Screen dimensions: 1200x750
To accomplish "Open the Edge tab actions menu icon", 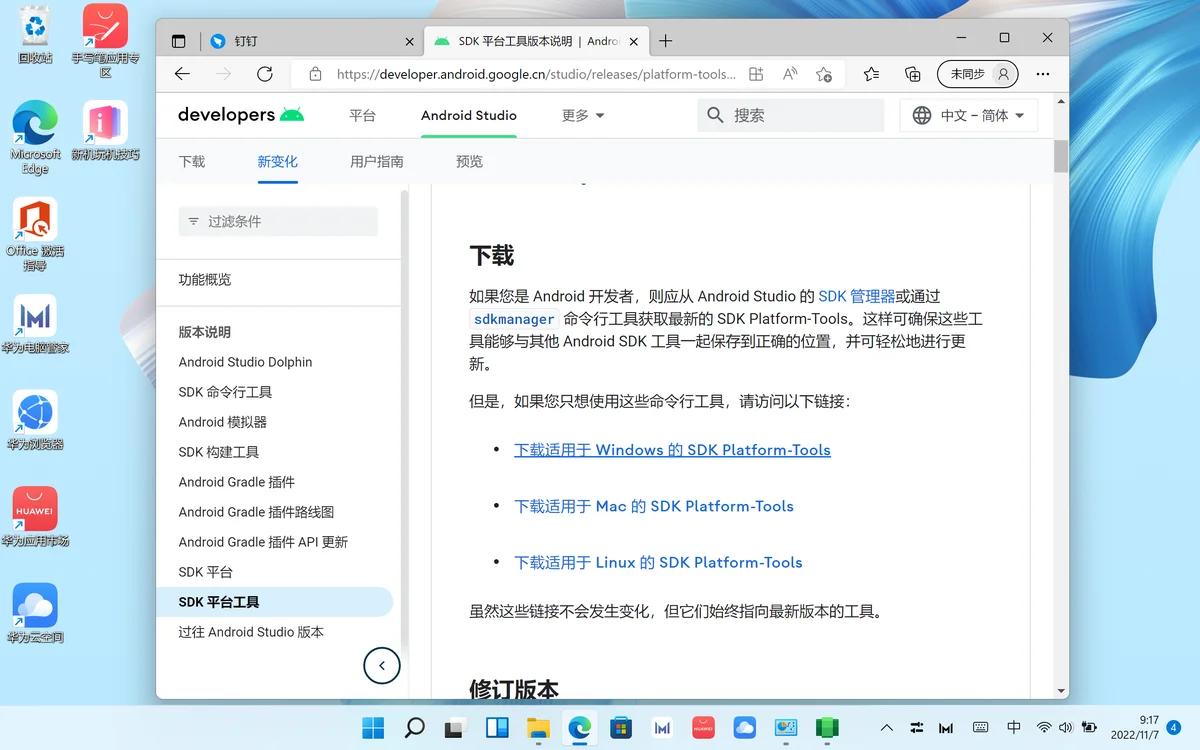I will (179, 41).
